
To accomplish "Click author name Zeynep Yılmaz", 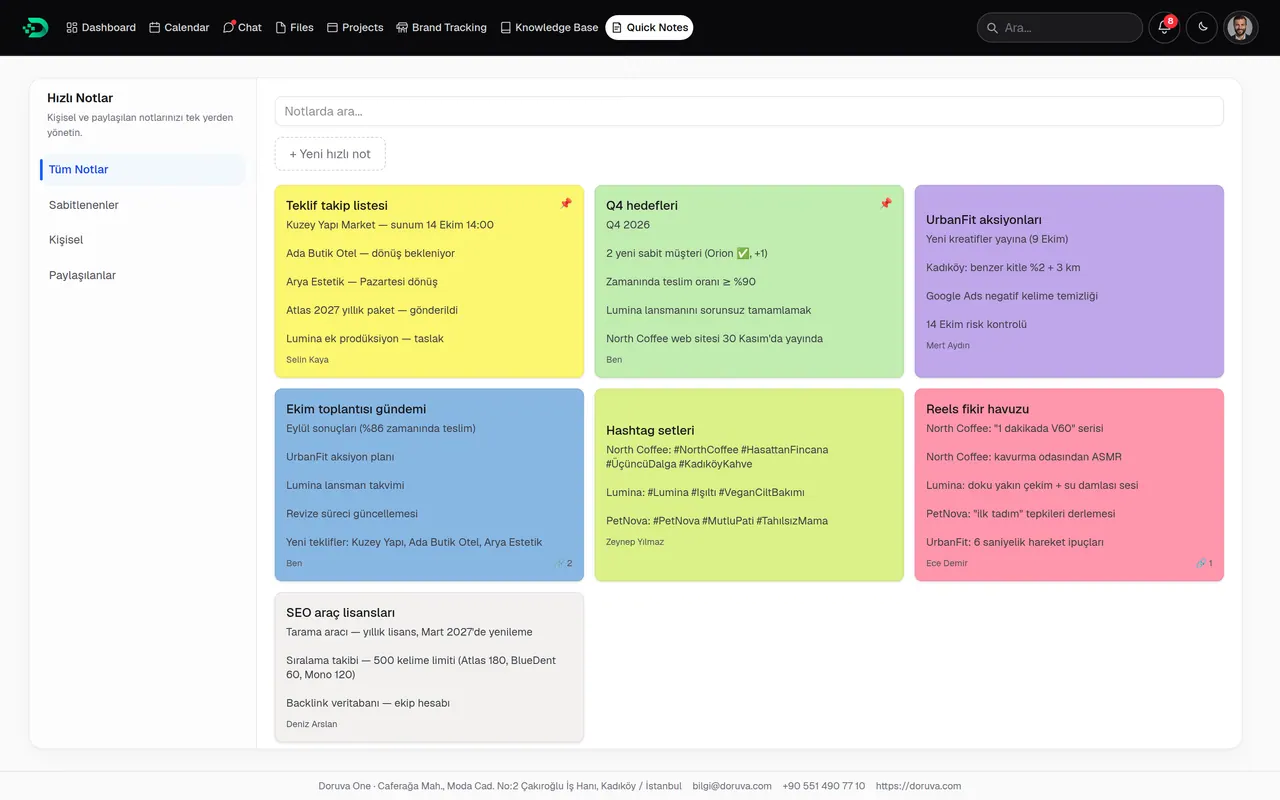I will pos(635,542).
